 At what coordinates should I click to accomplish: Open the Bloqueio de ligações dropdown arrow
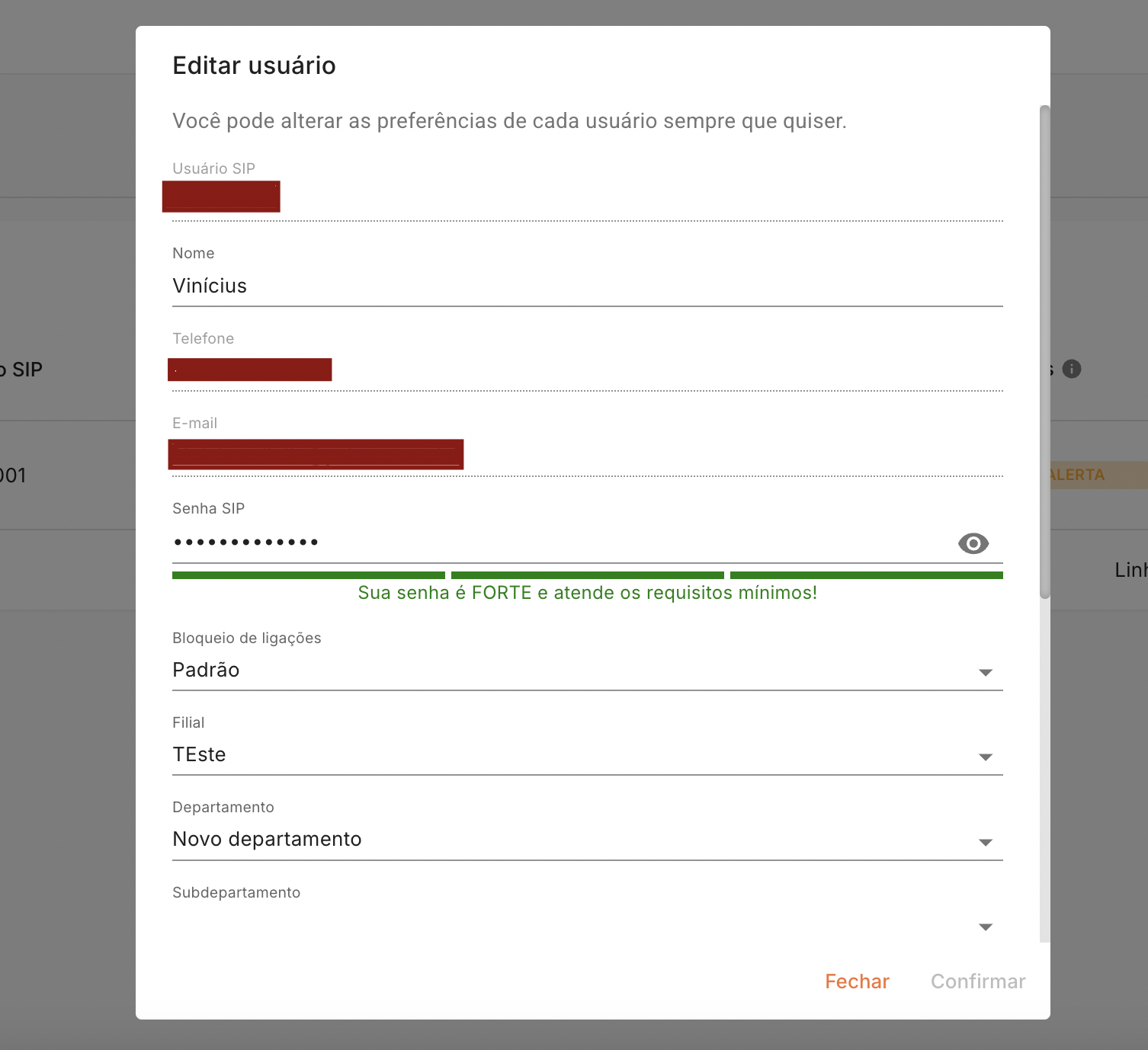pyautogui.click(x=985, y=672)
